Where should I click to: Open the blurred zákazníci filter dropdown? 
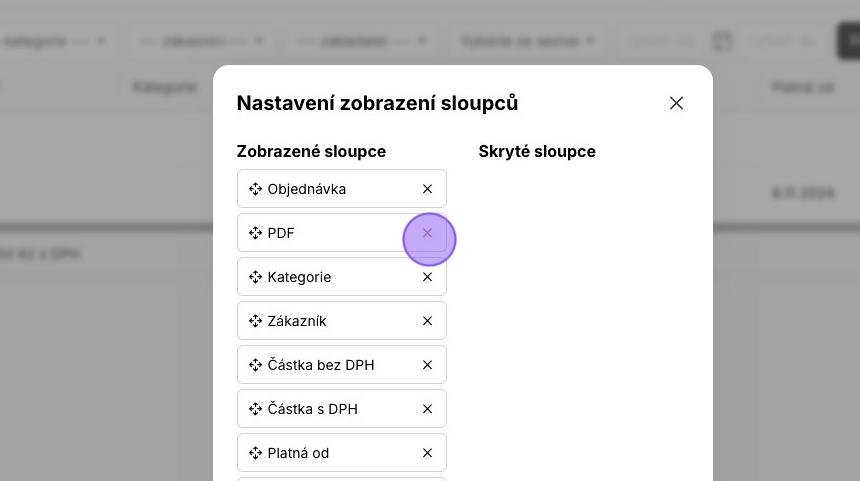click(x=201, y=41)
